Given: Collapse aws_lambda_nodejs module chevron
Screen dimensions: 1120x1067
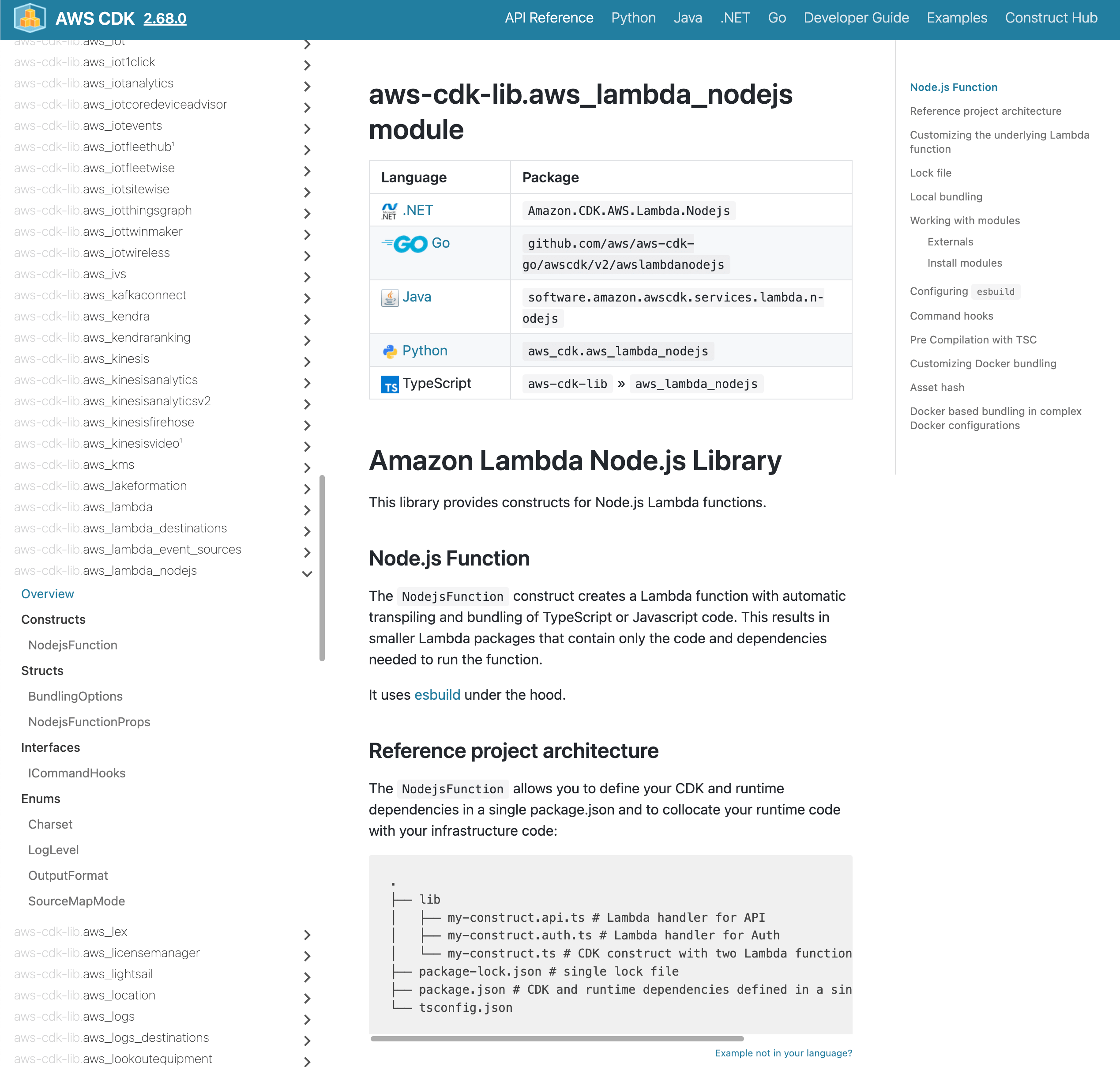Looking at the screenshot, I should (x=307, y=574).
